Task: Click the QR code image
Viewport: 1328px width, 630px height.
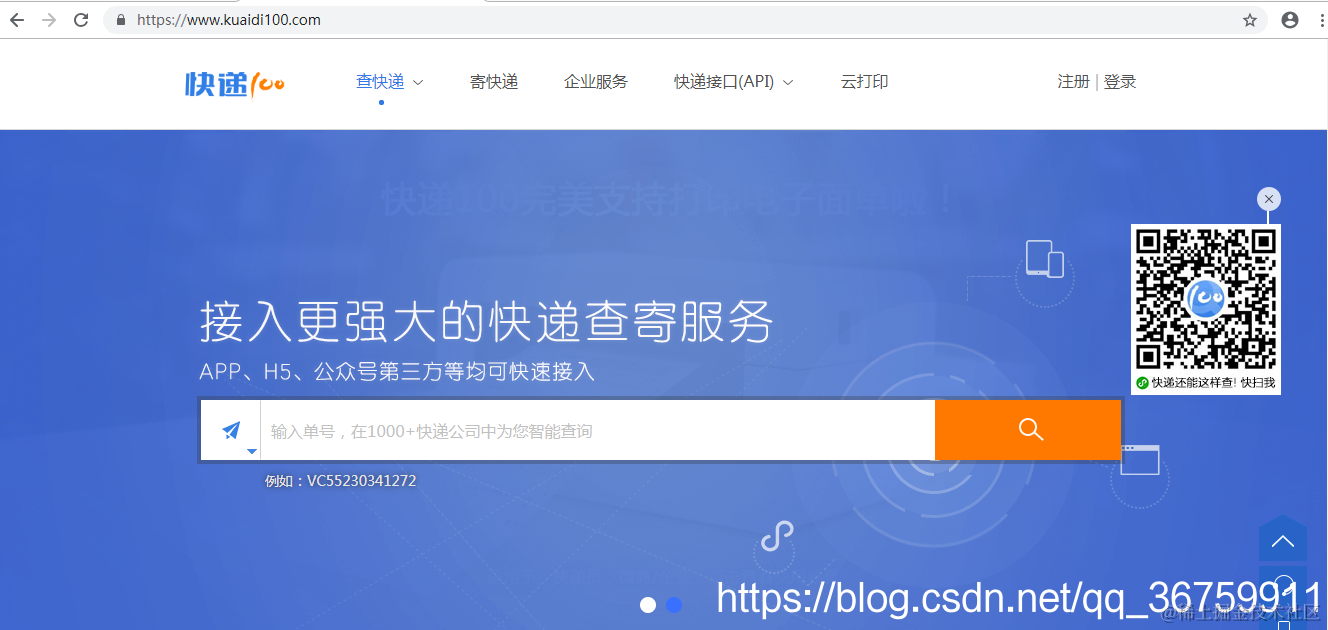Action: [1206, 299]
